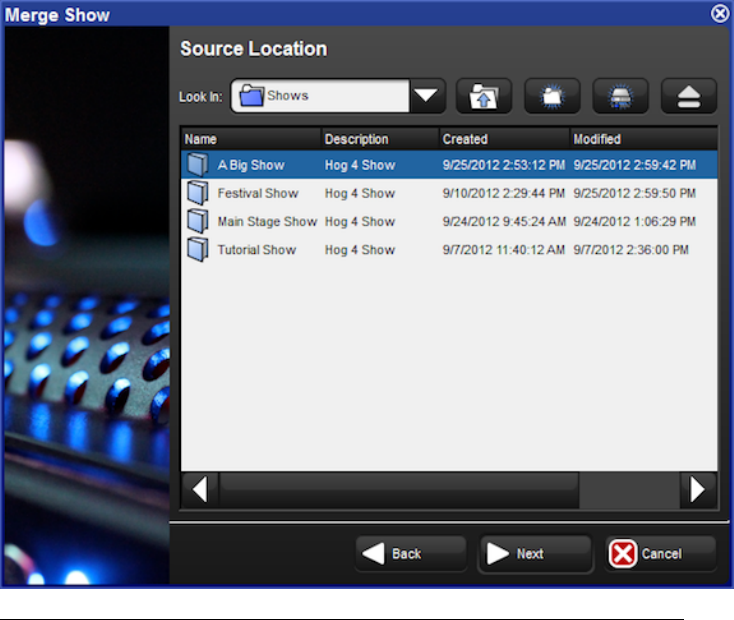Click the Tutorial Show file icon
Viewport: 734px width, 620px height.
point(198,250)
